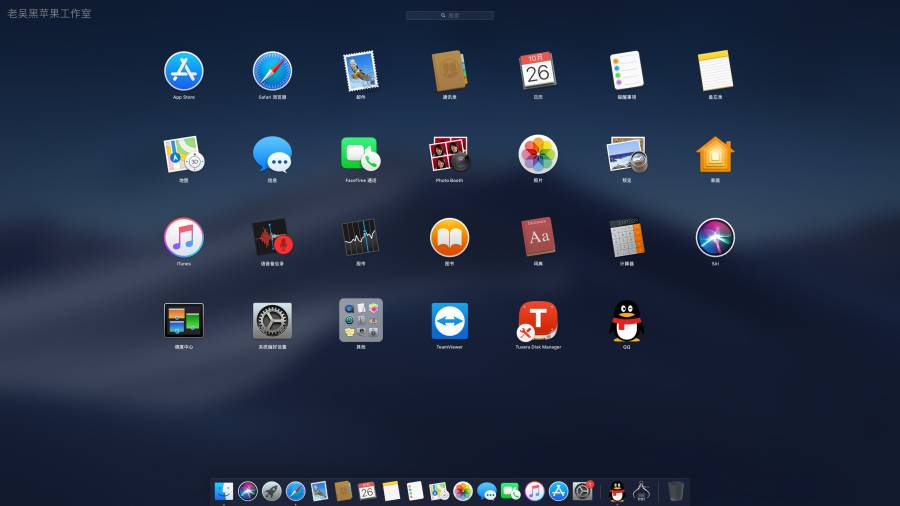Open System Preferences in Launchpad grid
900x506 pixels.
click(x=272, y=321)
